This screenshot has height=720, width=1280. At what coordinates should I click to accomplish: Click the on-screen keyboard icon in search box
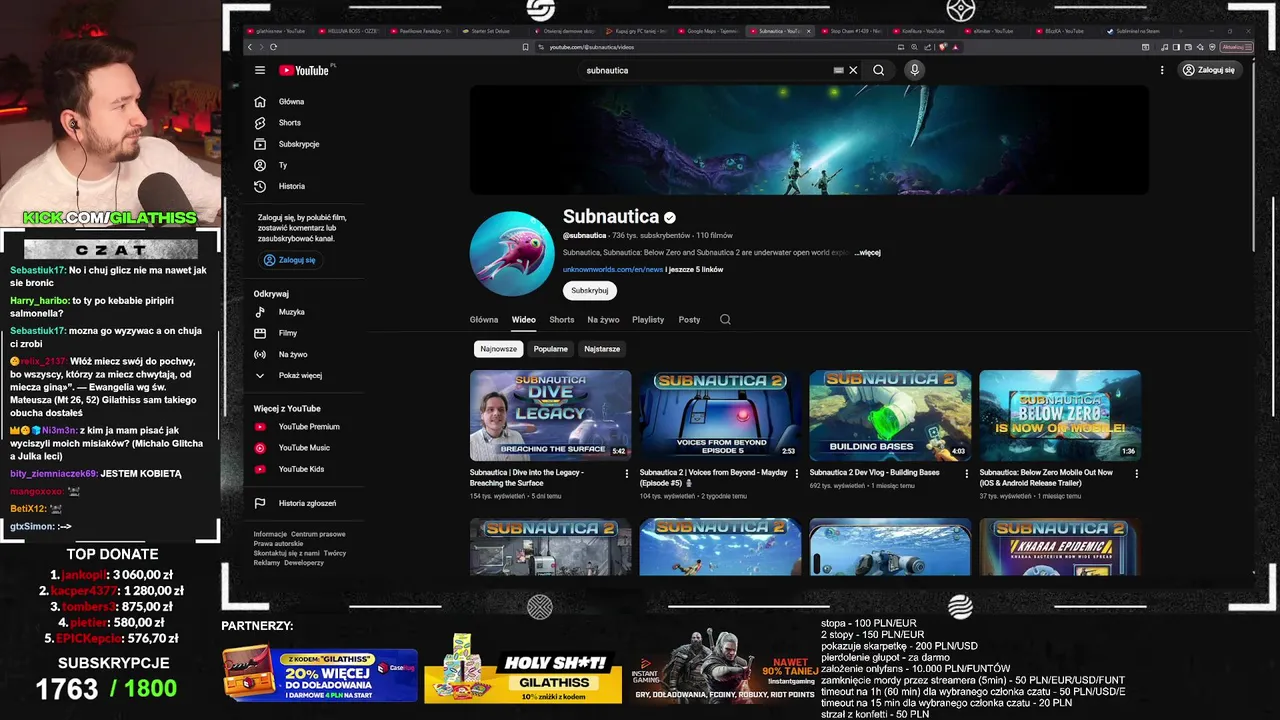[838, 70]
